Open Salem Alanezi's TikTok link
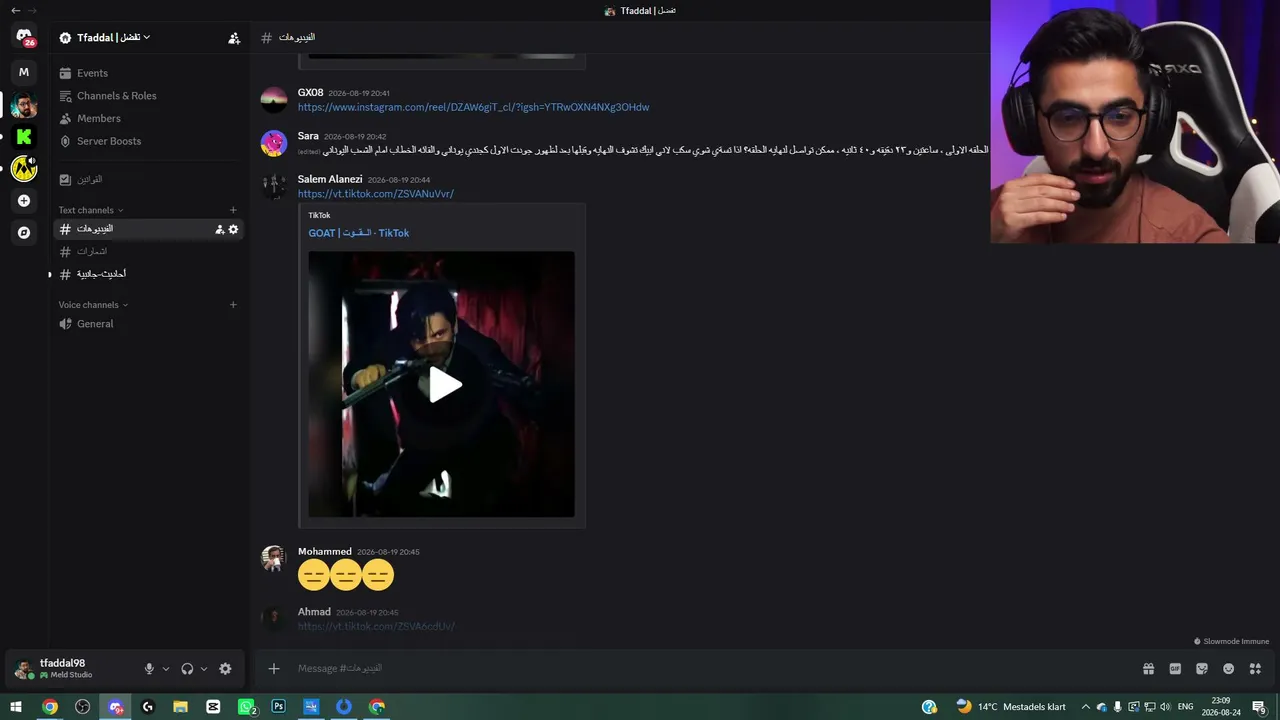 (376, 194)
